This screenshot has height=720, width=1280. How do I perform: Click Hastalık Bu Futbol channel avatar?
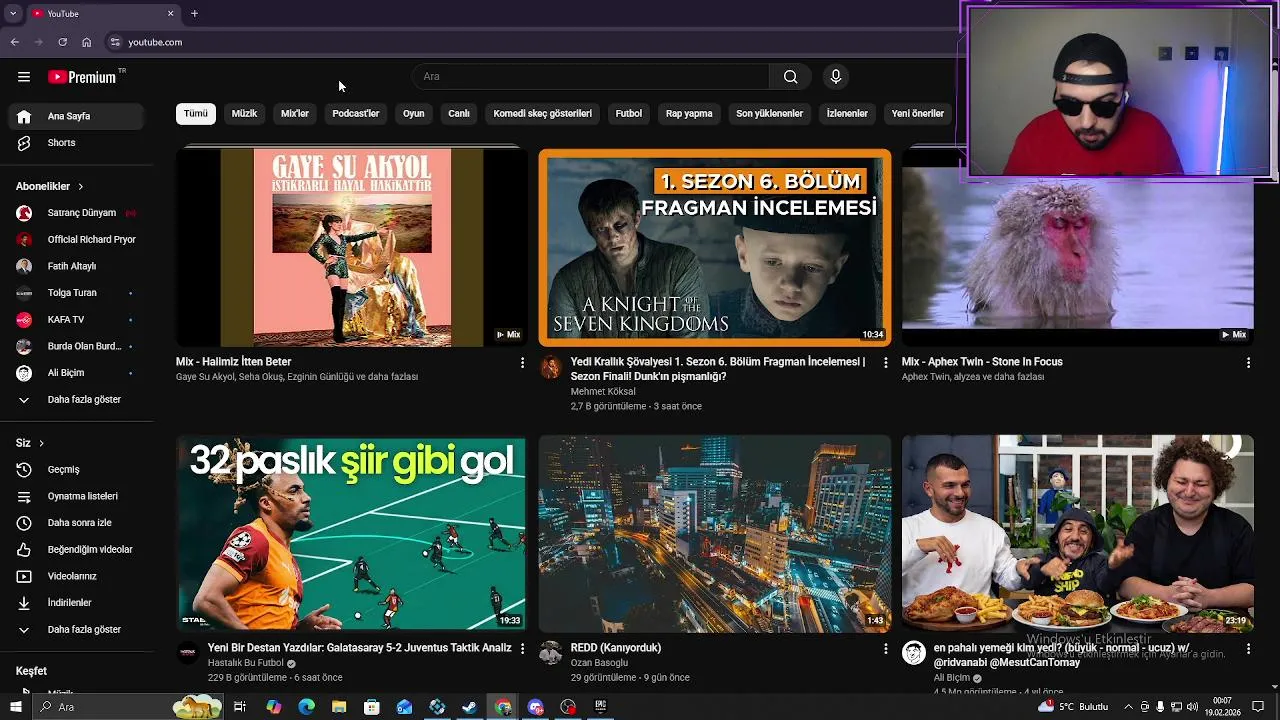point(188,653)
